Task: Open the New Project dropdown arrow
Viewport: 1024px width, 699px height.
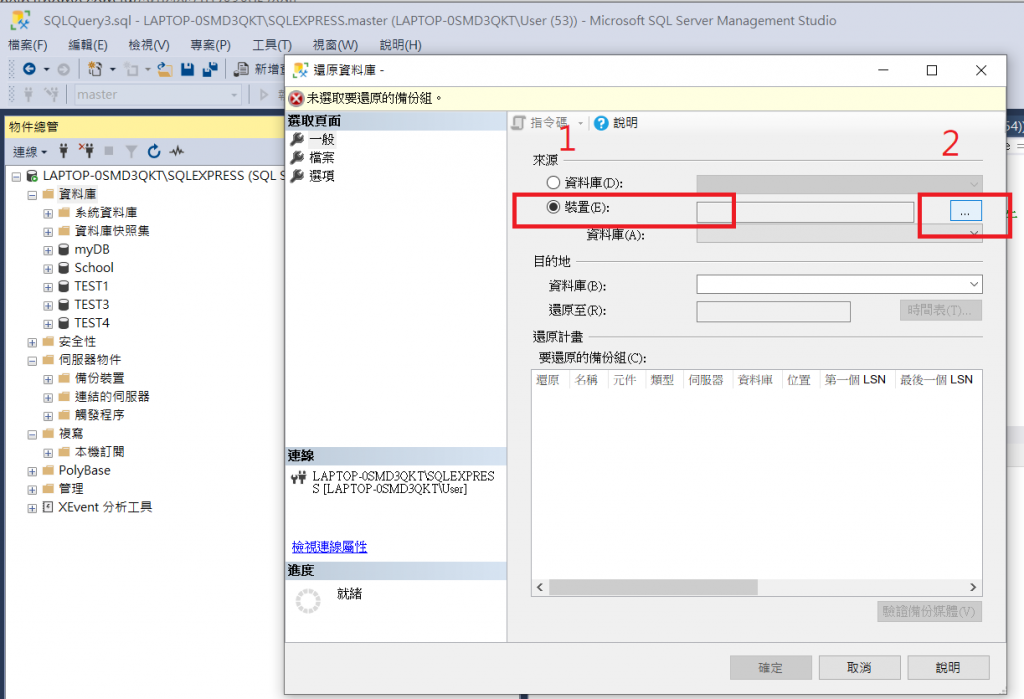Action: [112, 69]
